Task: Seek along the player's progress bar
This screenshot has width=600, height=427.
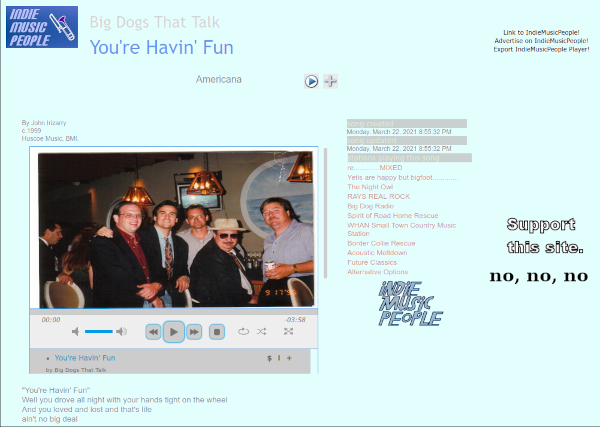Action: pyautogui.click(x=174, y=311)
